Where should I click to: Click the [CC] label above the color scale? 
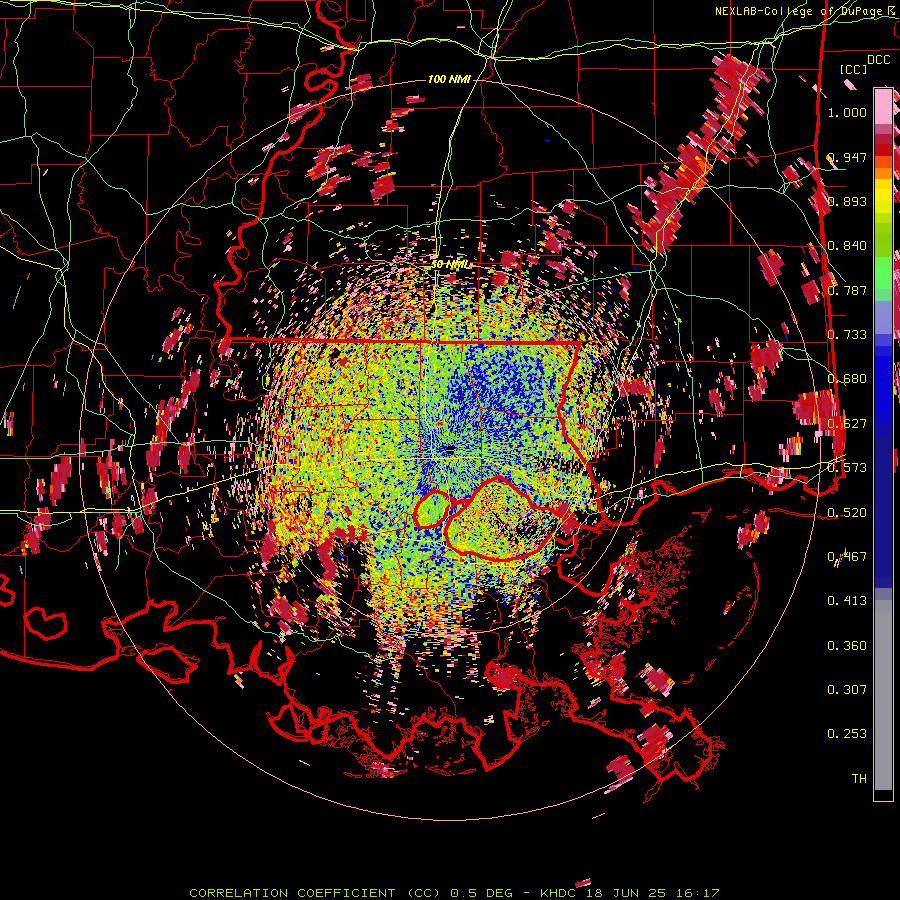tap(854, 69)
